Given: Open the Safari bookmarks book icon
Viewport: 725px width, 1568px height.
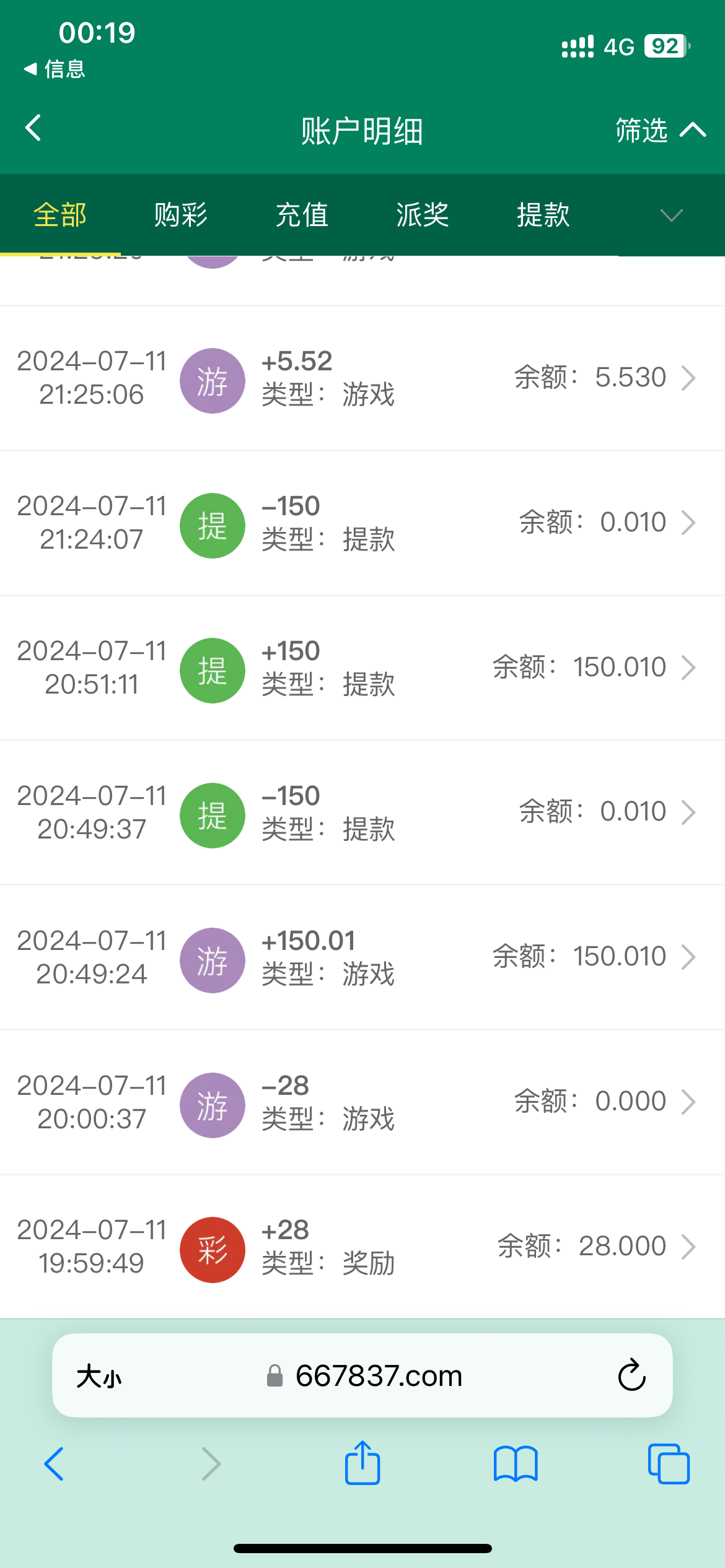Looking at the screenshot, I should (x=516, y=1464).
